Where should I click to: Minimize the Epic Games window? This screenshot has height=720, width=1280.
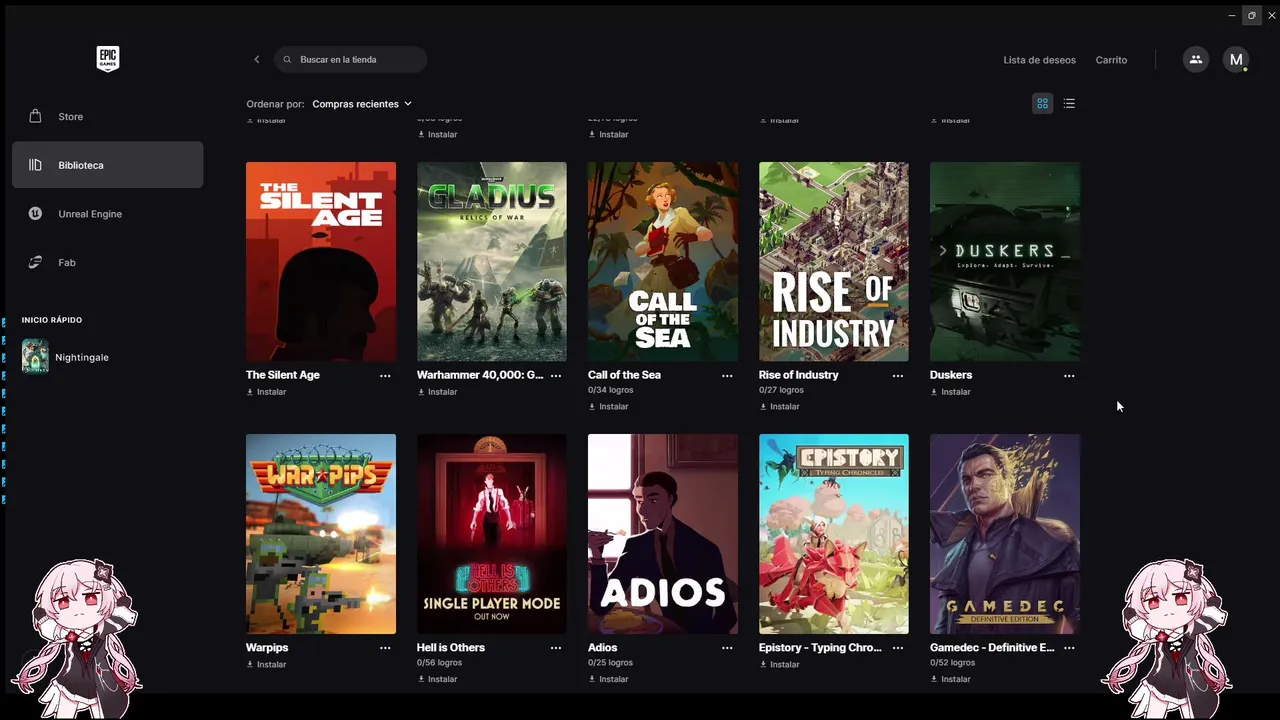pos(1232,15)
